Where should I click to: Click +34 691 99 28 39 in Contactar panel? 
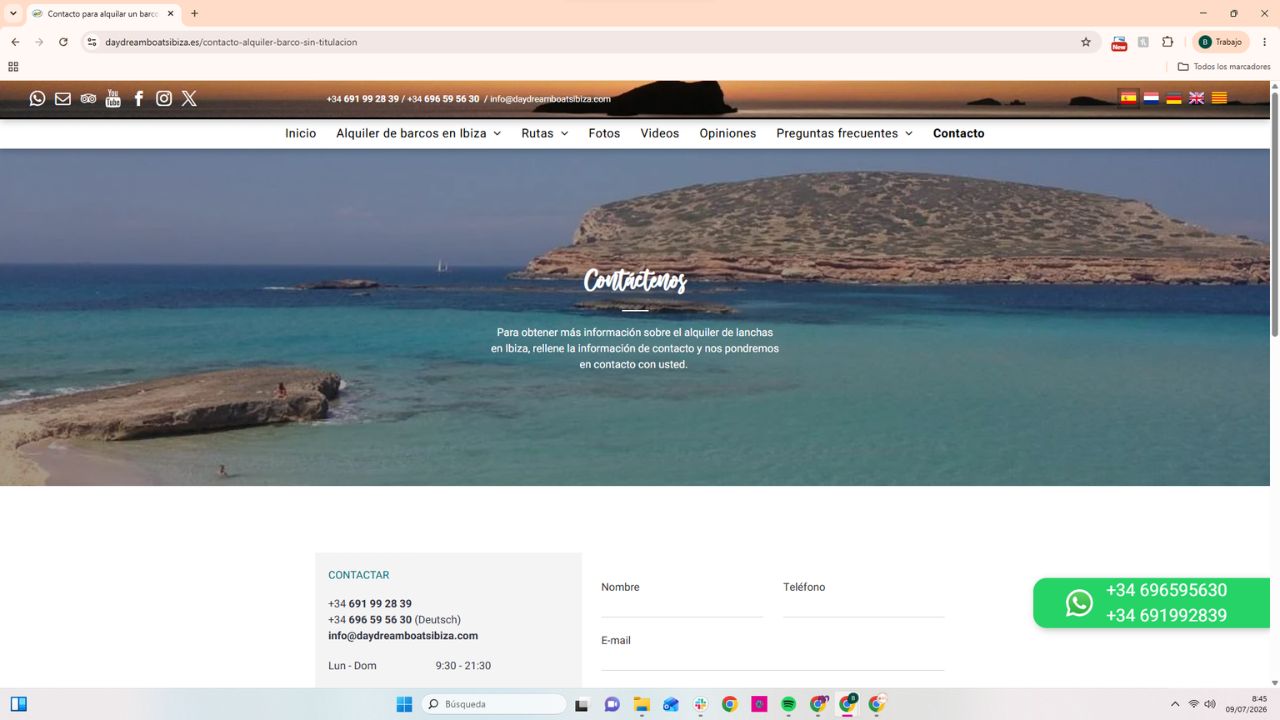coord(370,604)
